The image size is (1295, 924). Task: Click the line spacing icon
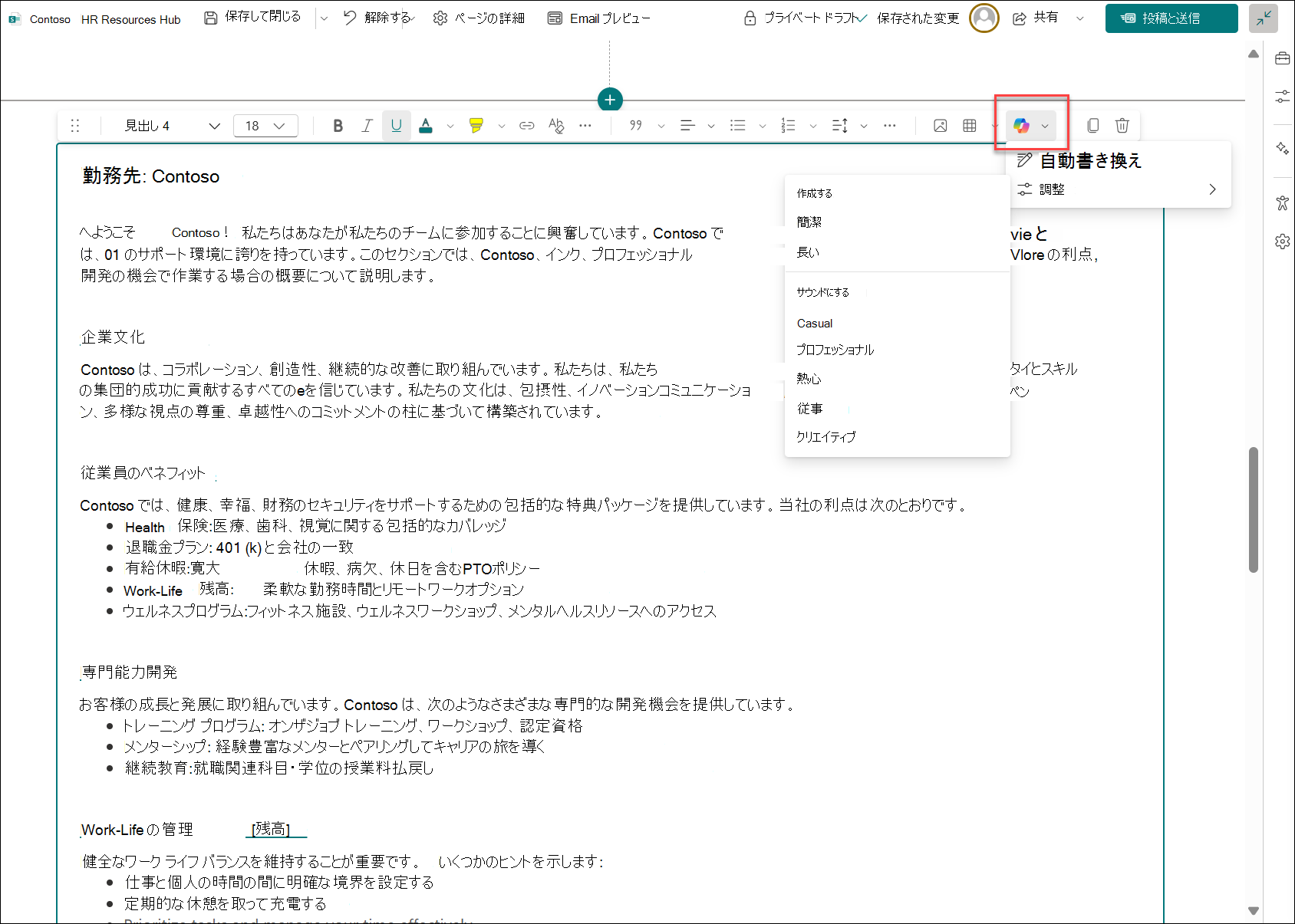(840, 126)
